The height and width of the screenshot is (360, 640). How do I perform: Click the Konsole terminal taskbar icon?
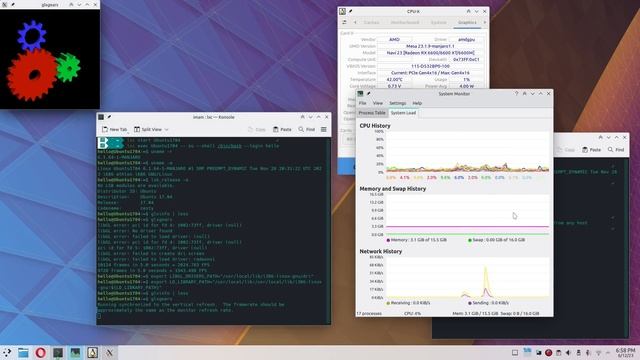click(58, 353)
